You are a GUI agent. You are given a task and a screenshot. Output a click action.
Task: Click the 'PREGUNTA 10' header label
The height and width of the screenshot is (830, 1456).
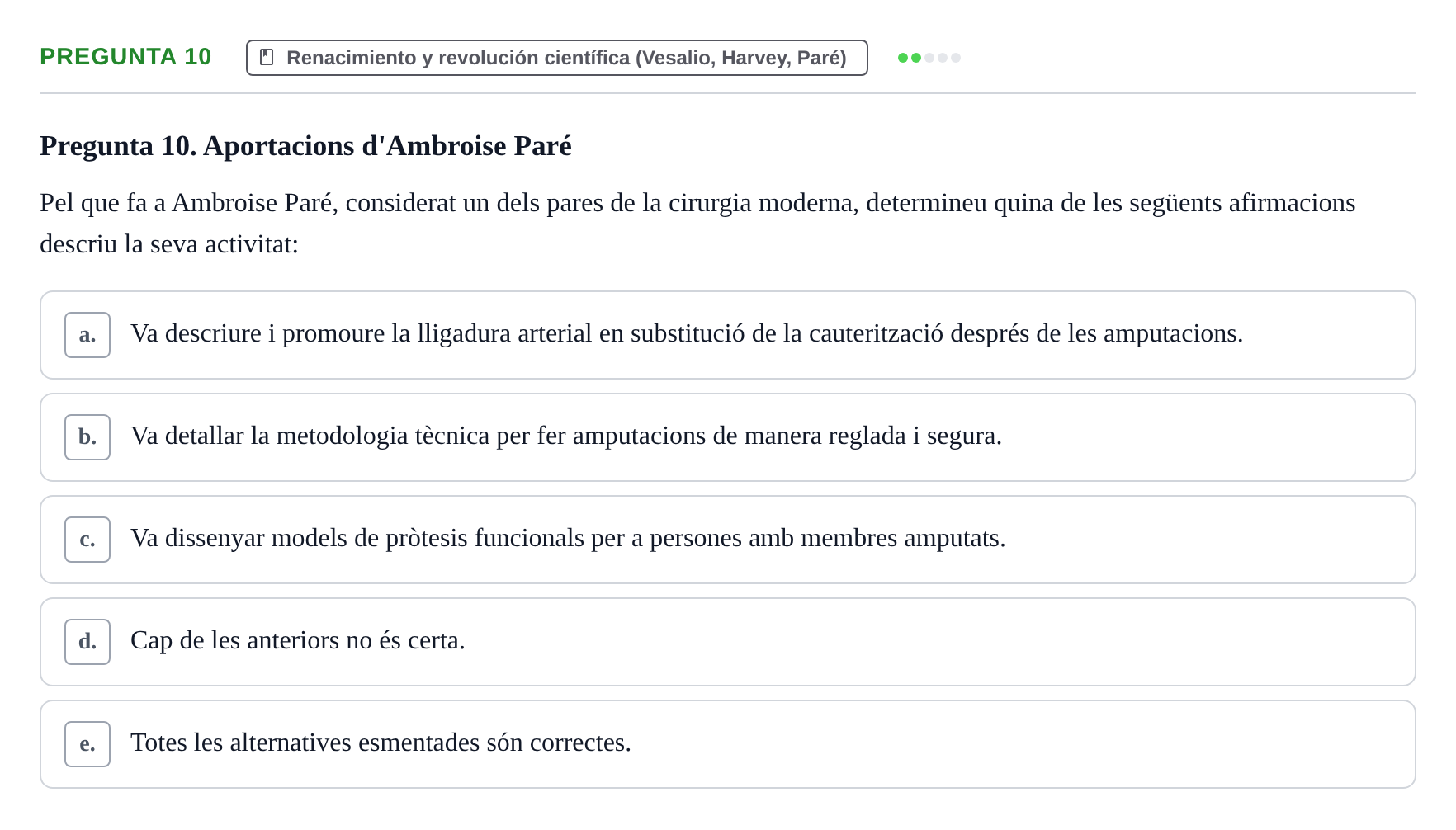[125, 56]
